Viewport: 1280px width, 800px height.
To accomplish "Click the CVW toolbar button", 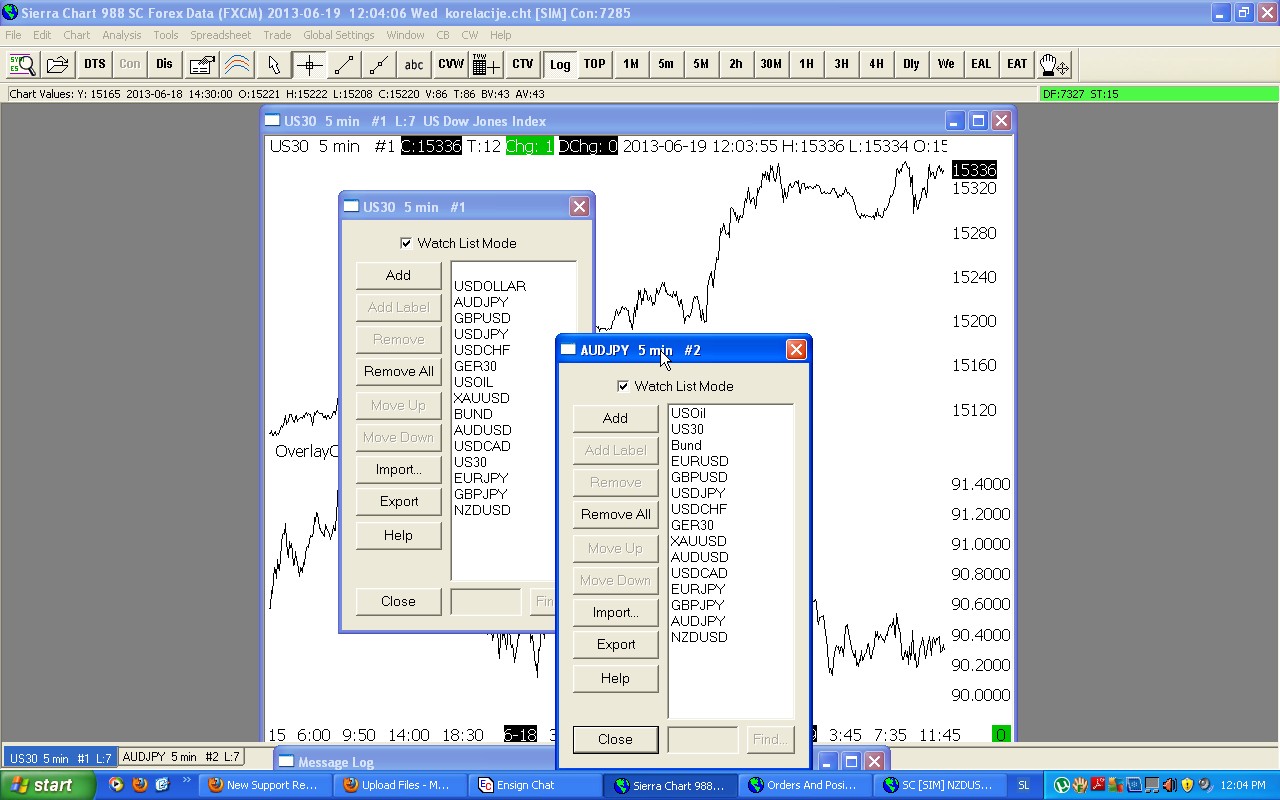I will [451, 65].
